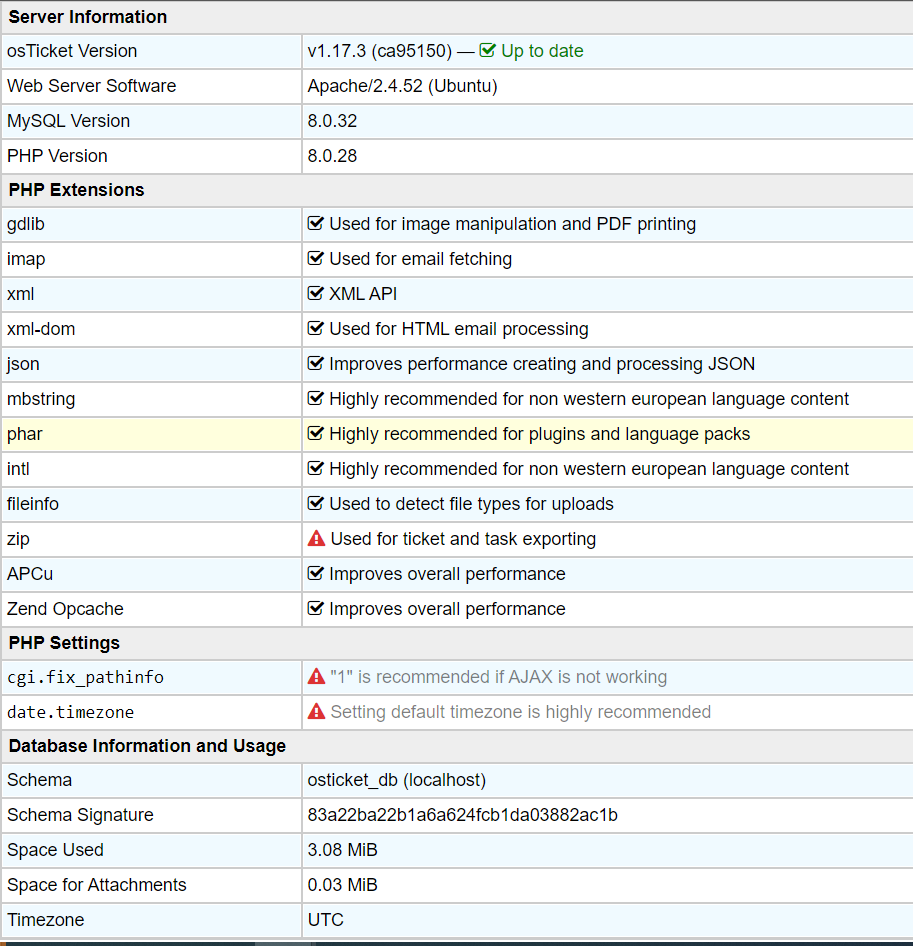The width and height of the screenshot is (913, 946).
Task: Click the gdlib check mark icon
Action: tap(316, 224)
